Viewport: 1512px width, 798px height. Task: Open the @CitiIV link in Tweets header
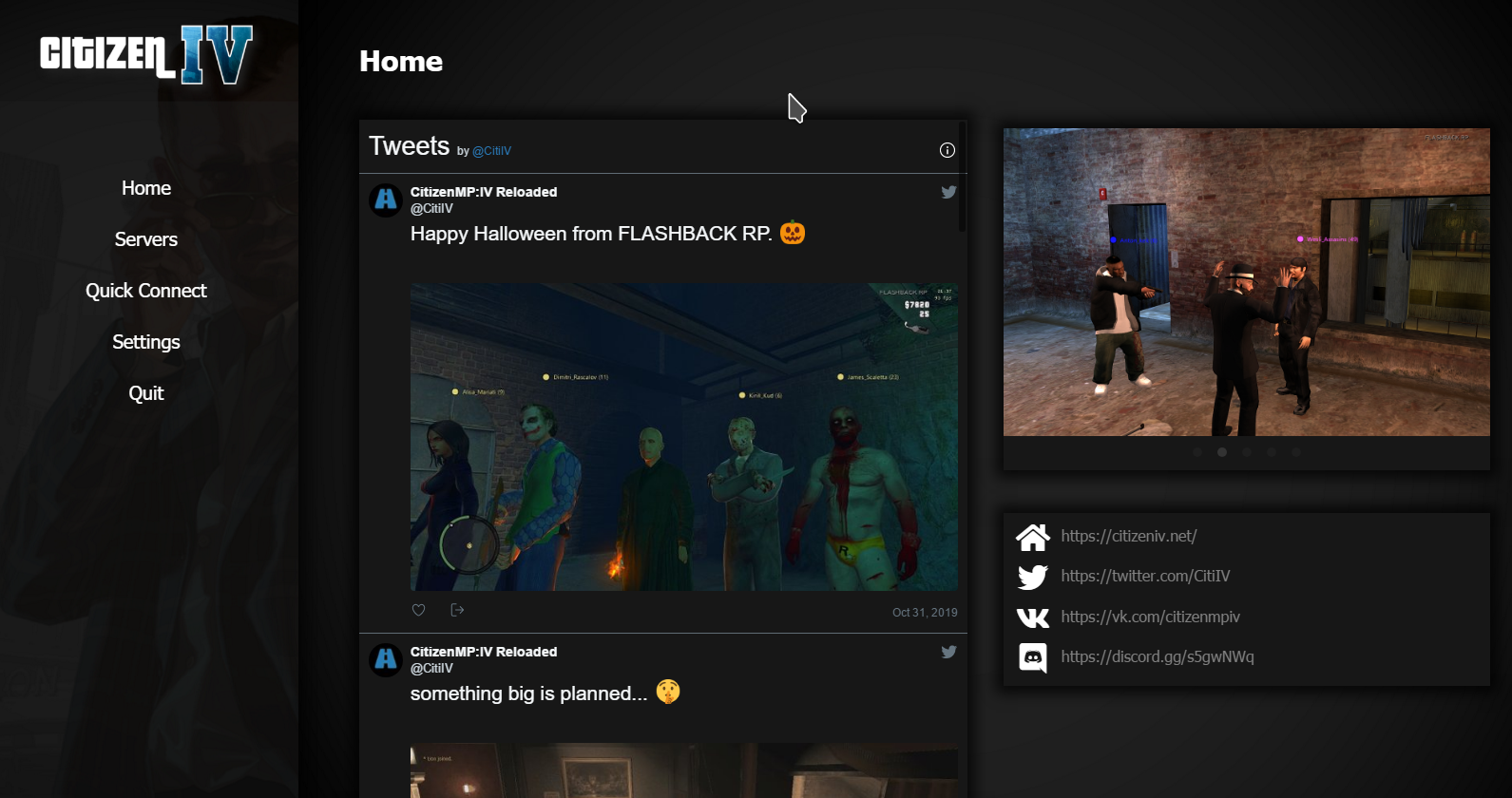(491, 151)
